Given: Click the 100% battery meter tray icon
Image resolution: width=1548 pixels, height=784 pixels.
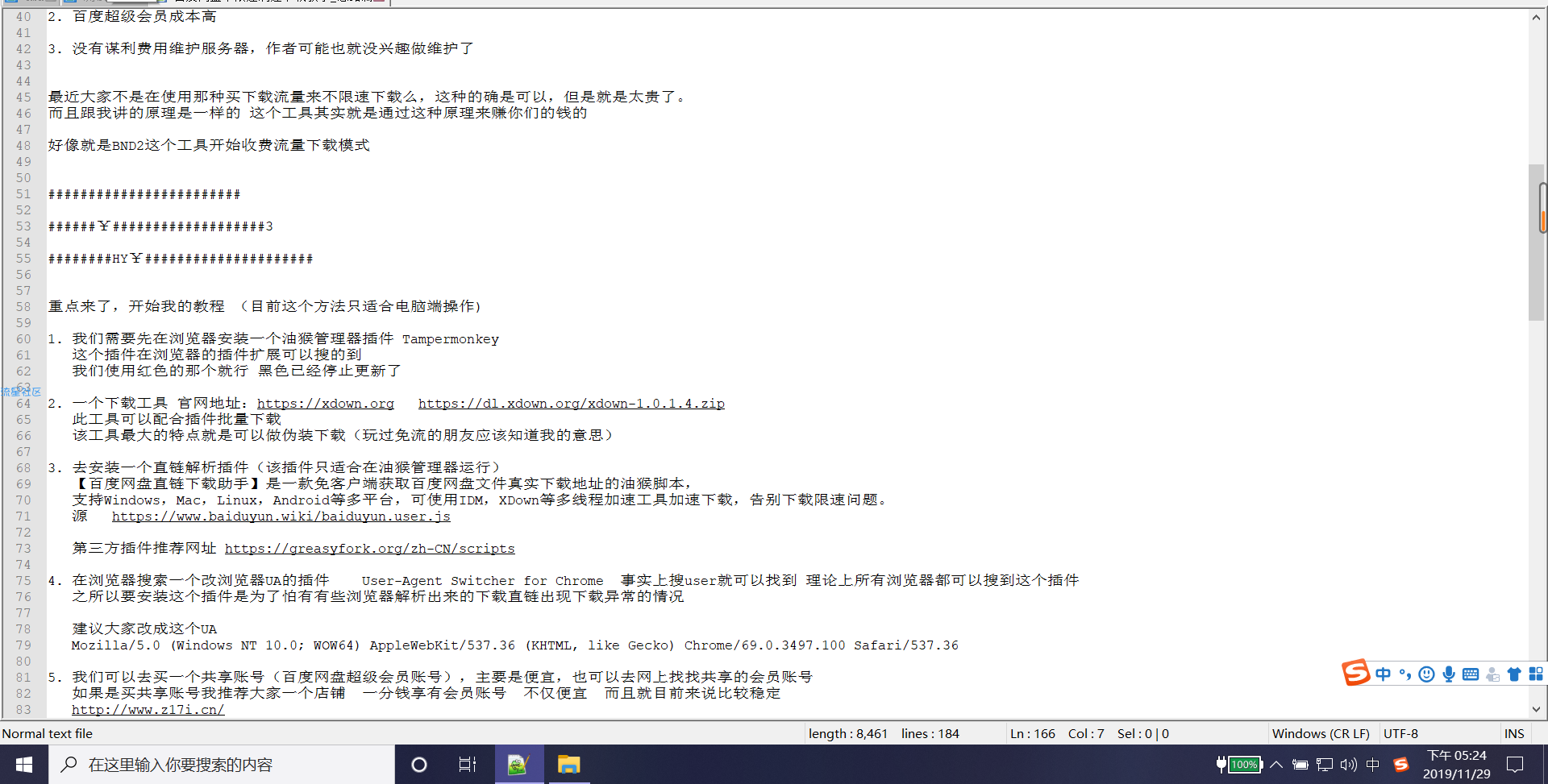Looking at the screenshot, I should tap(1245, 765).
